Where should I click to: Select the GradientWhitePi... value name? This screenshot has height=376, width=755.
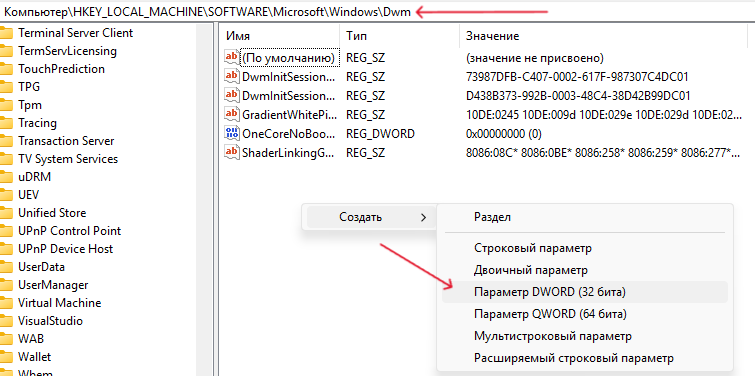(x=289, y=115)
